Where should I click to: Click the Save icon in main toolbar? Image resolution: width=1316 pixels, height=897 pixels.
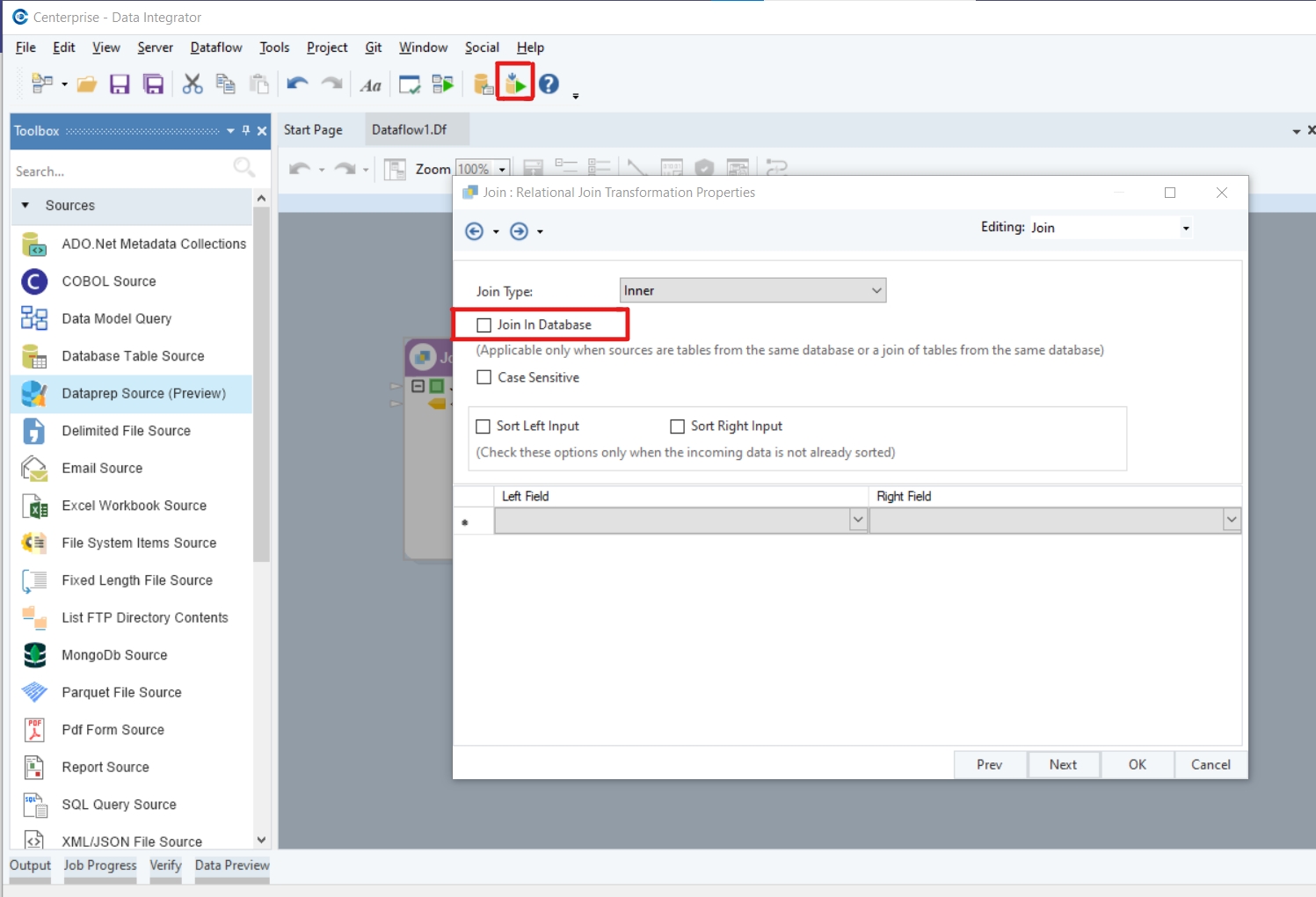[120, 84]
